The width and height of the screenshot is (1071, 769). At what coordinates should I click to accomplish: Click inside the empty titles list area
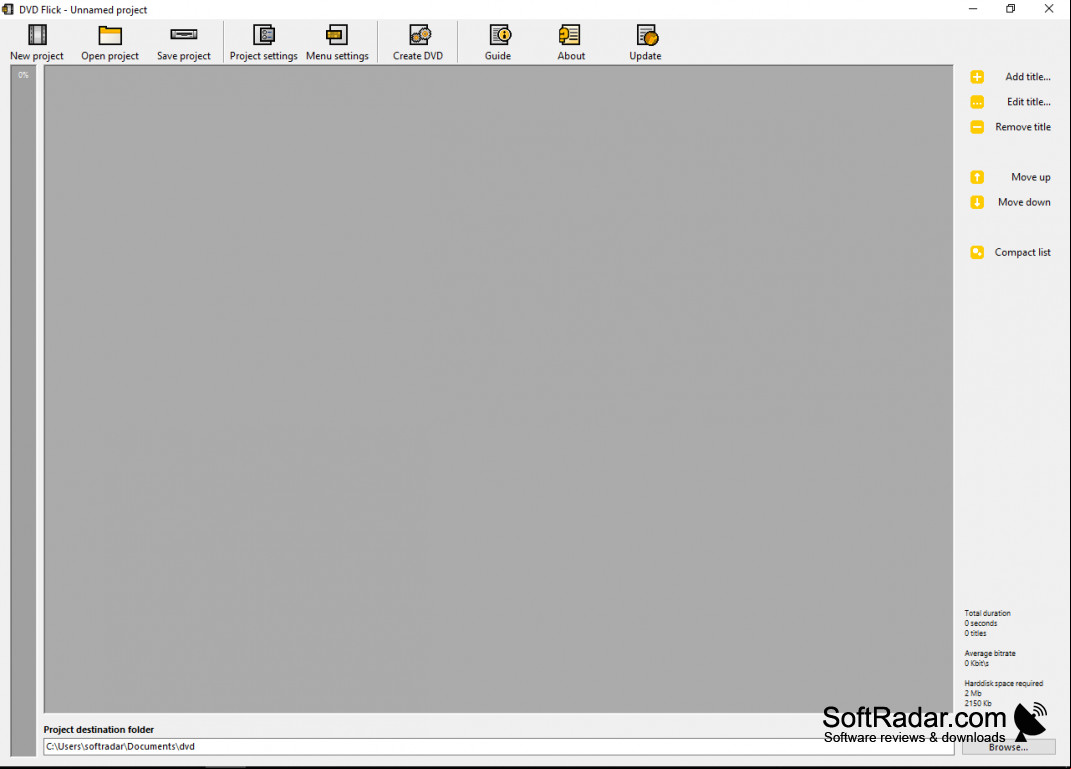click(499, 389)
